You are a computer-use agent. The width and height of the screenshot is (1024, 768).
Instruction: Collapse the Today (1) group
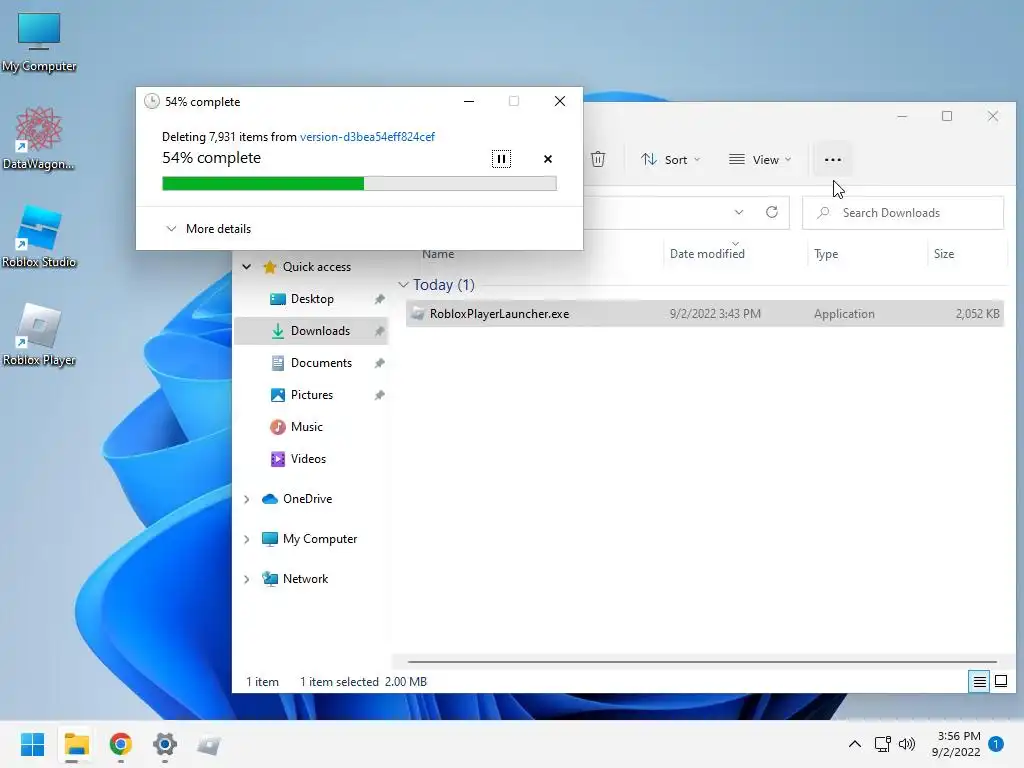click(x=403, y=285)
